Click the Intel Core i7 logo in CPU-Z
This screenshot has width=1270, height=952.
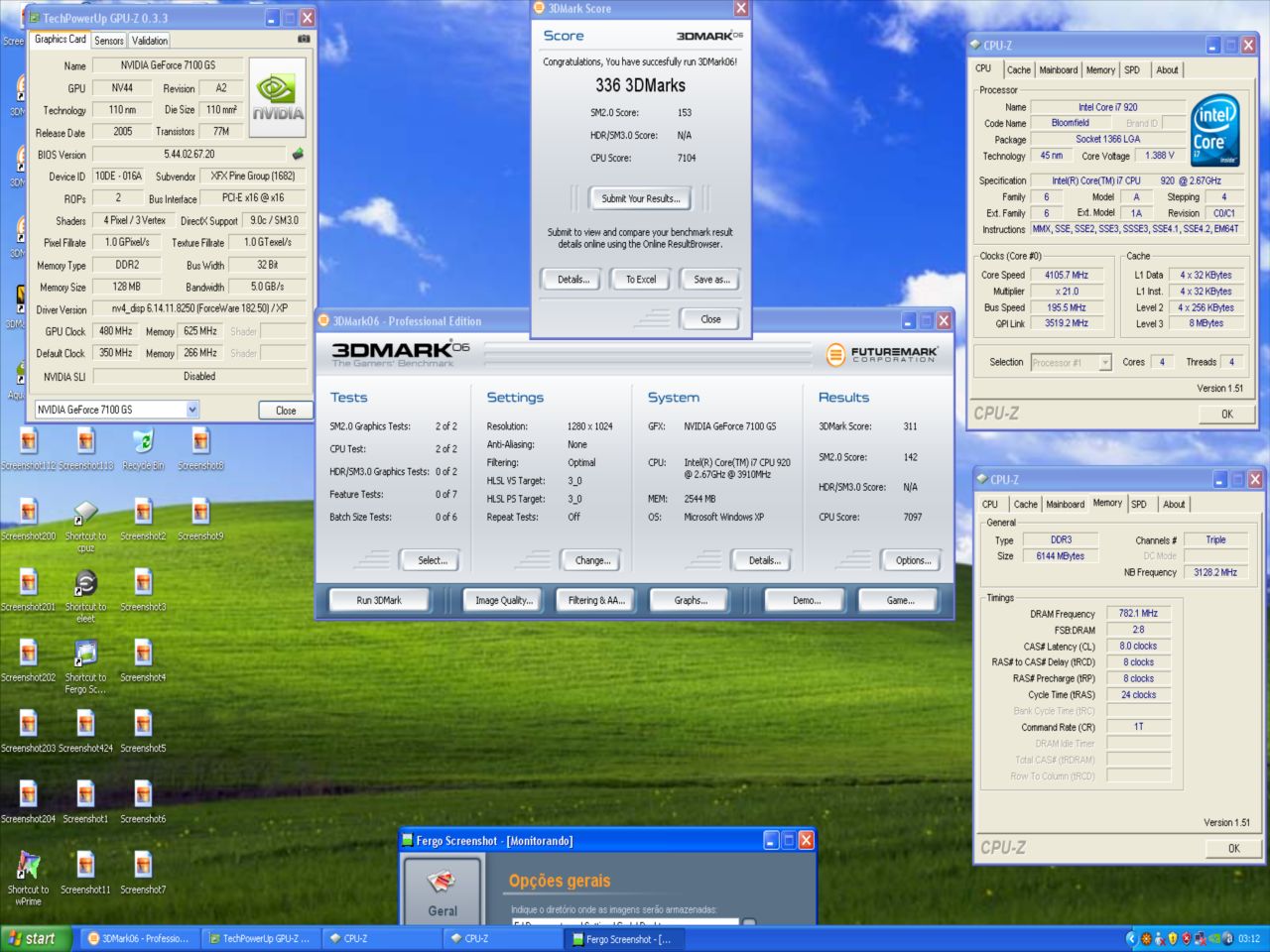tap(1215, 130)
